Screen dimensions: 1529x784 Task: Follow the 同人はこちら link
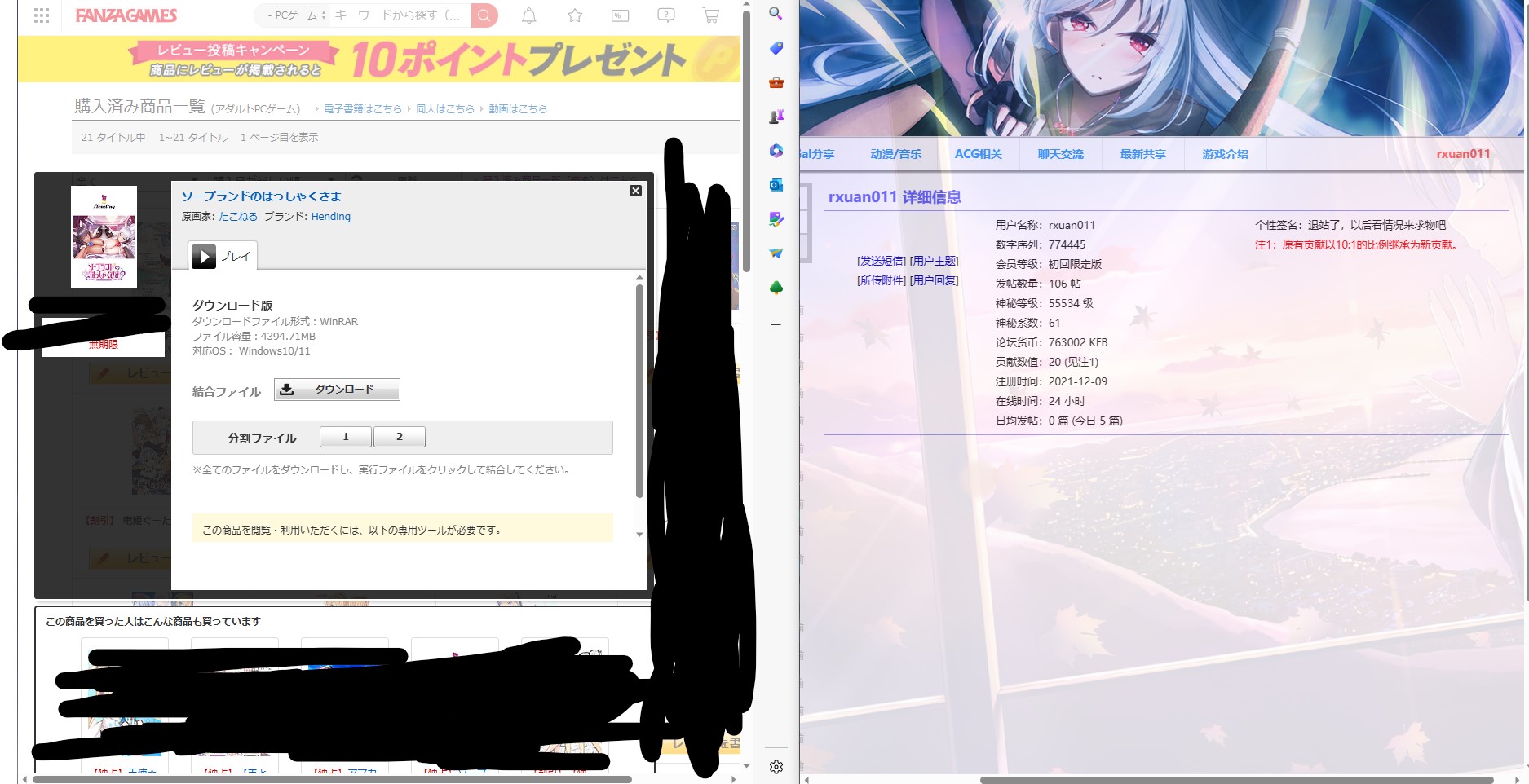445,108
